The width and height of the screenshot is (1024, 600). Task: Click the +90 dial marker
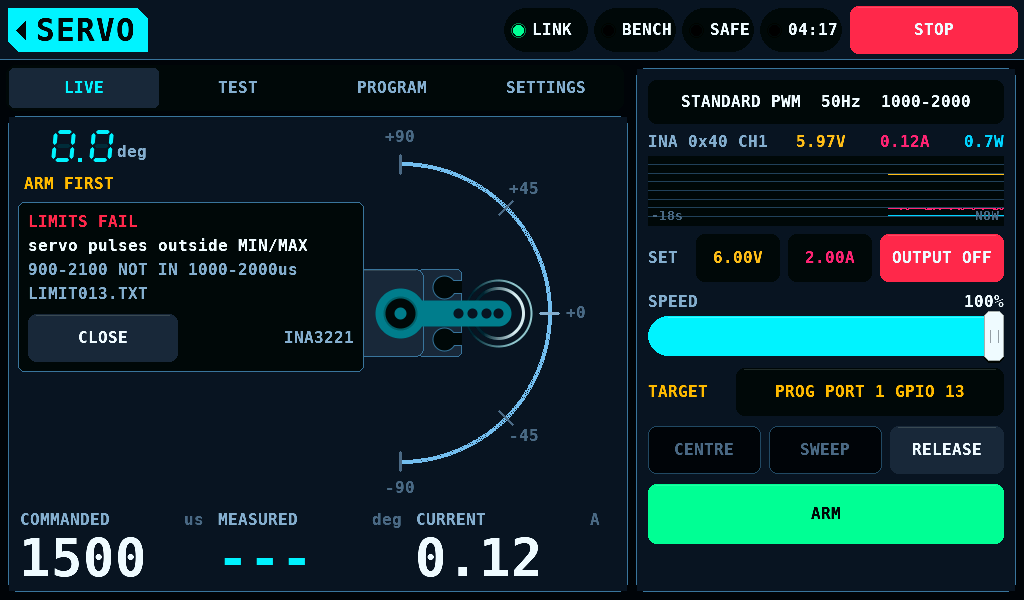tap(400, 136)
